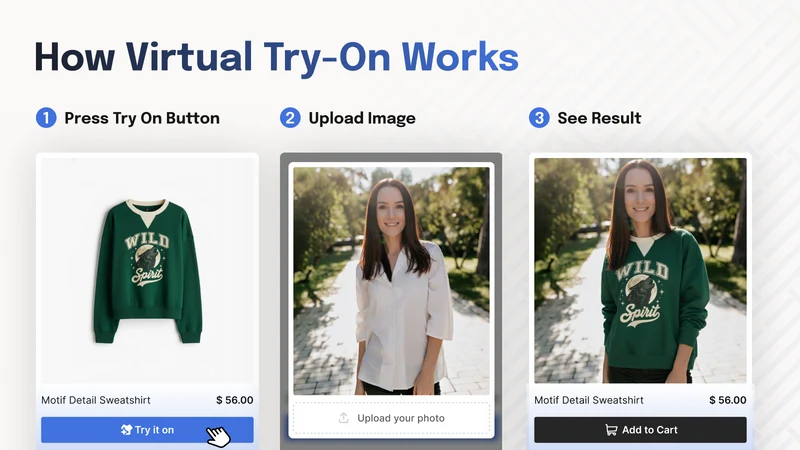Select the green sweatshirt product image
This screenshot has height=450, width=800.
click(147, 270)
